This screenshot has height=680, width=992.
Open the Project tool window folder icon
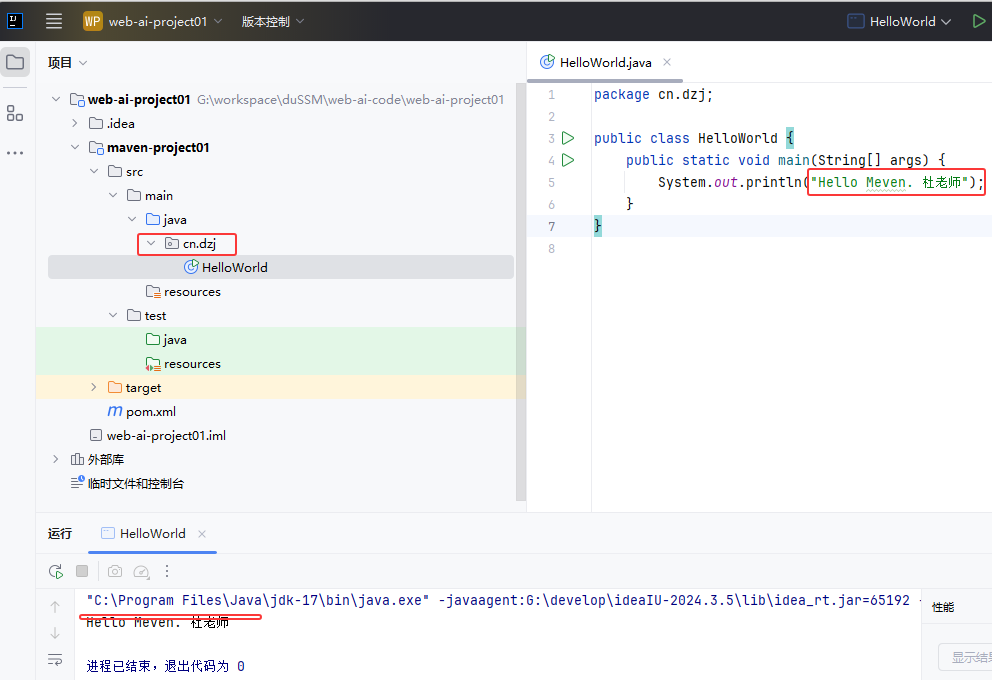click(15, 63)
